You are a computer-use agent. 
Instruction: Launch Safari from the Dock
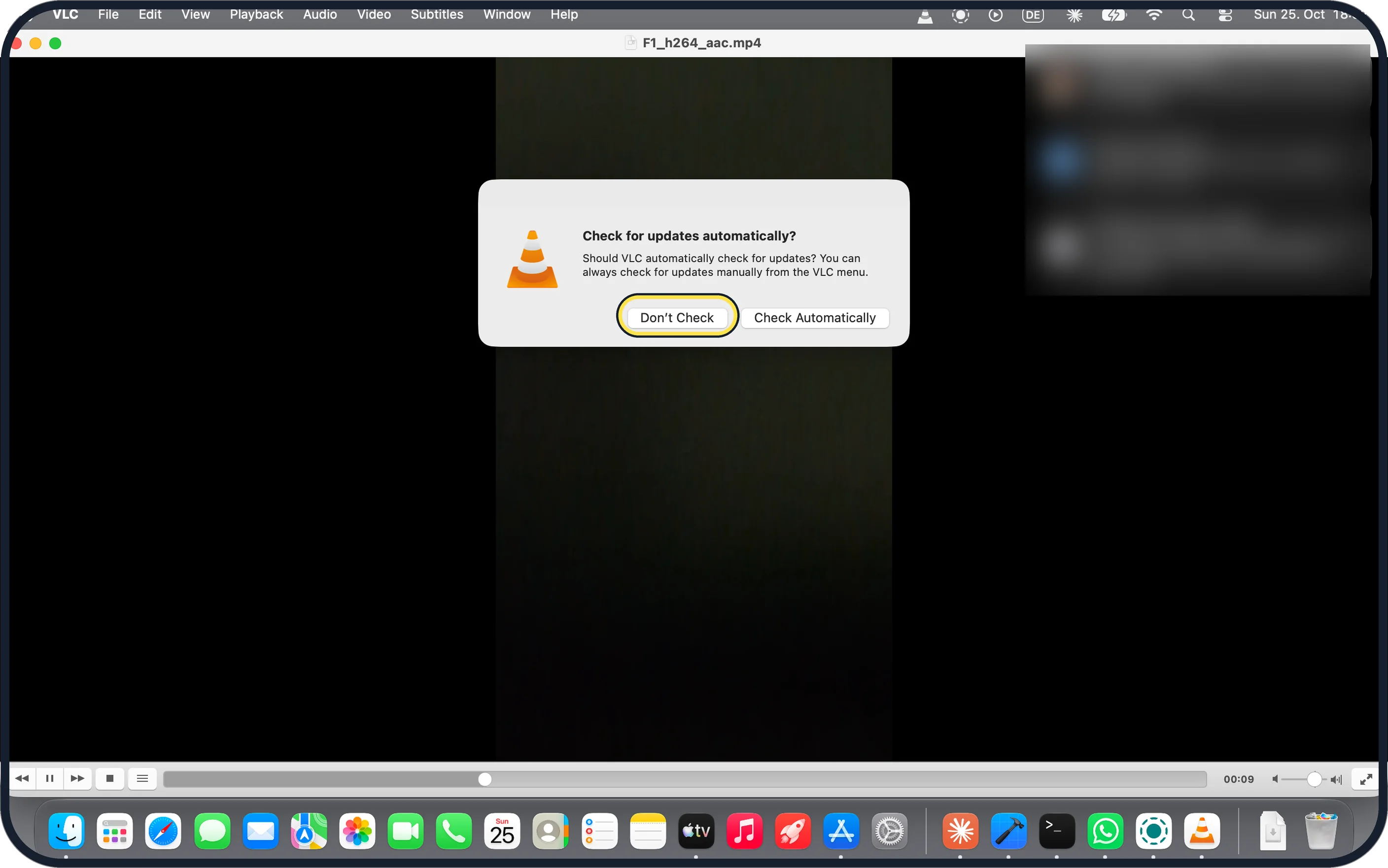pyautogui.click(x=163, y=831)
